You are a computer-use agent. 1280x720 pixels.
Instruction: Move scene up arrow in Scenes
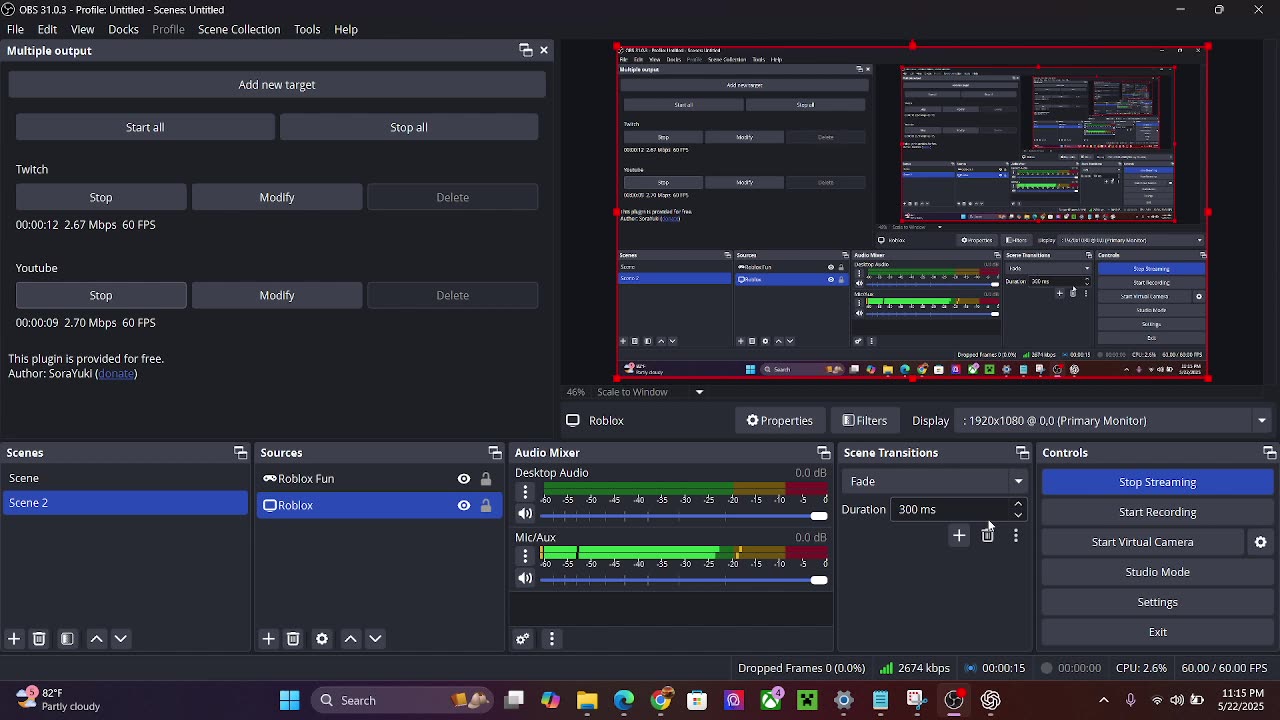97,639
